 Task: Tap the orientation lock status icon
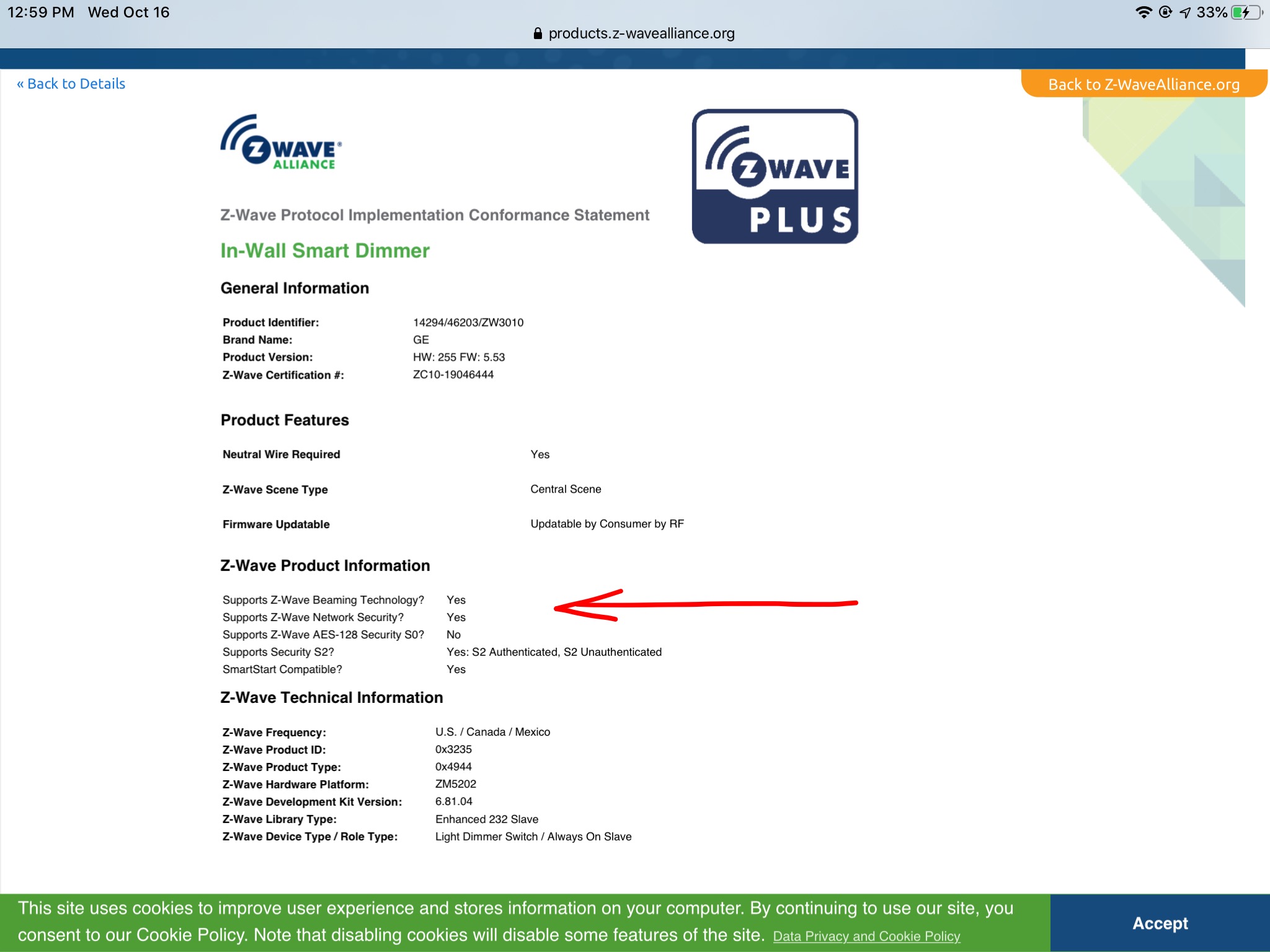[x=1165, y=12]
